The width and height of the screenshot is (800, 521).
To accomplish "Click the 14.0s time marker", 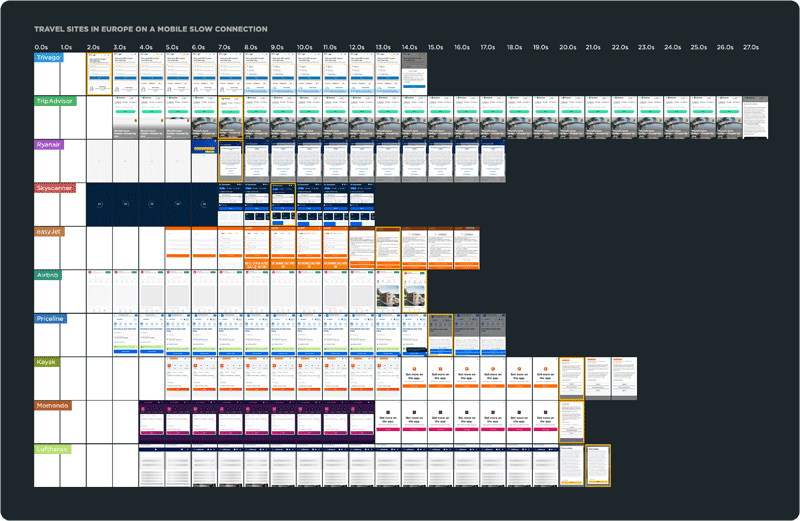I will coord(410,47).
